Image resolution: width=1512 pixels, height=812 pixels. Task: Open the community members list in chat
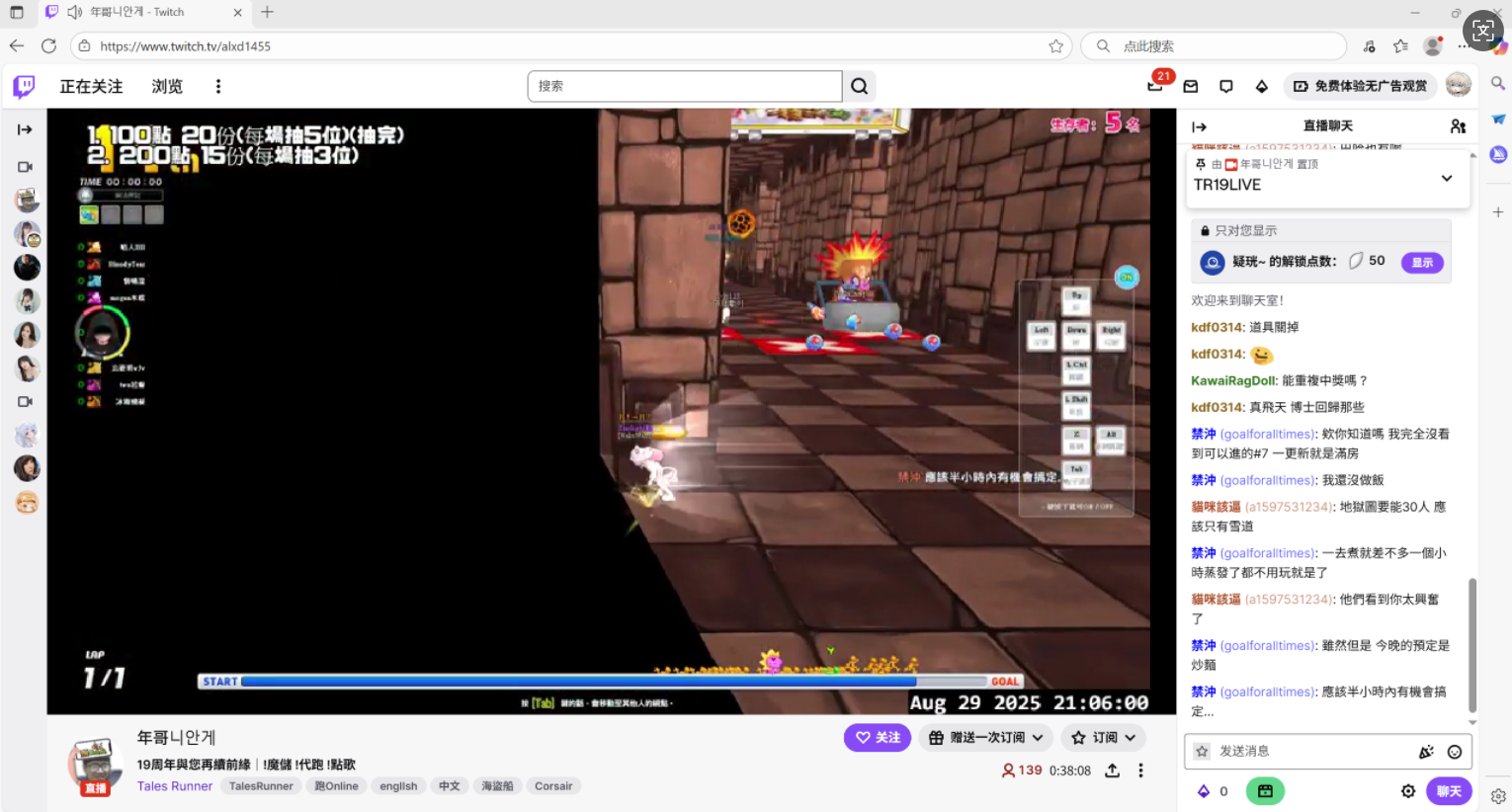pos(1458,126)
